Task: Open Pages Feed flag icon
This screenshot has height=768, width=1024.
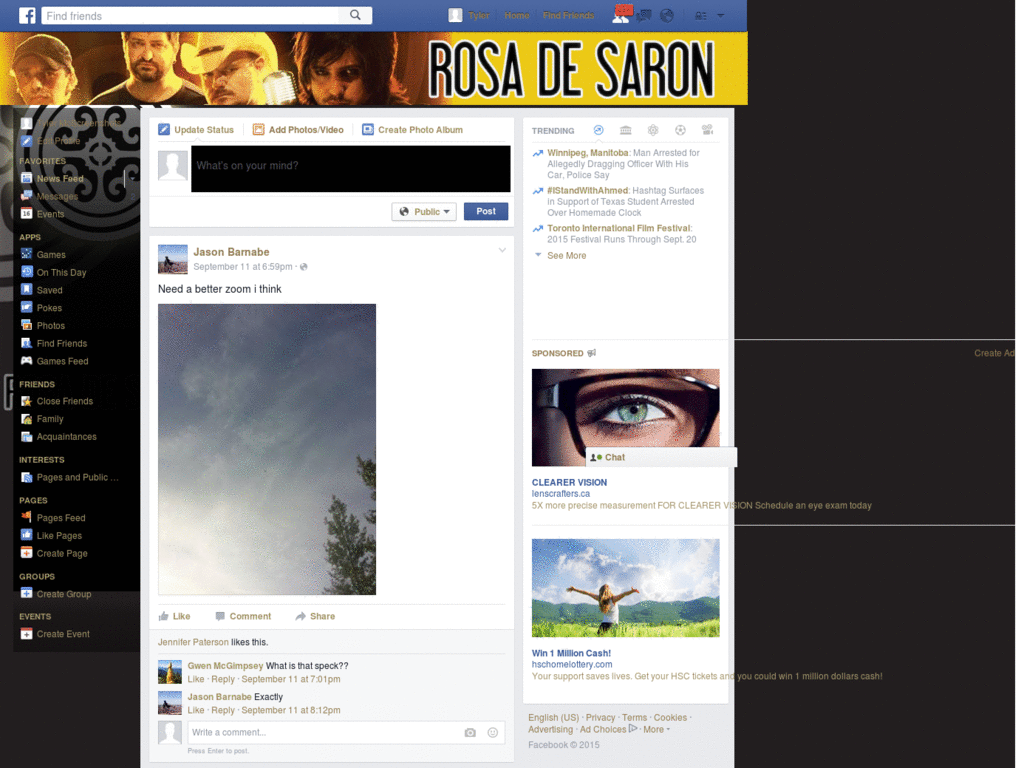Action: [27, 517]
